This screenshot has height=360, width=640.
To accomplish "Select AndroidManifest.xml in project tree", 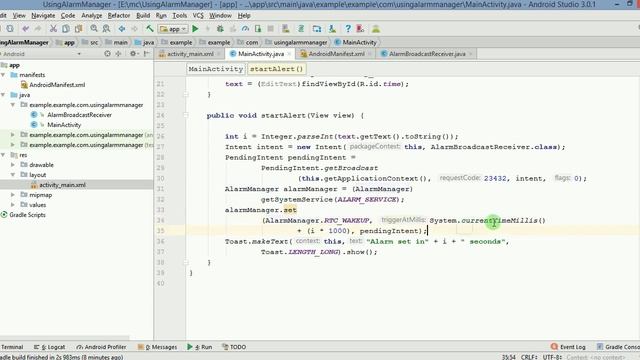I will pyautogui.click(x=57, y=85).
